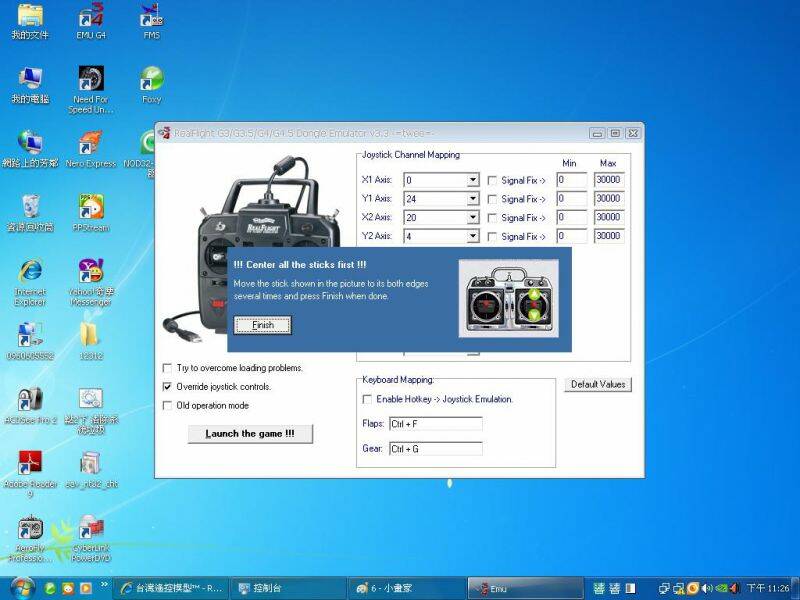Select the Internet Explorer desktop icon

(30, 282)
